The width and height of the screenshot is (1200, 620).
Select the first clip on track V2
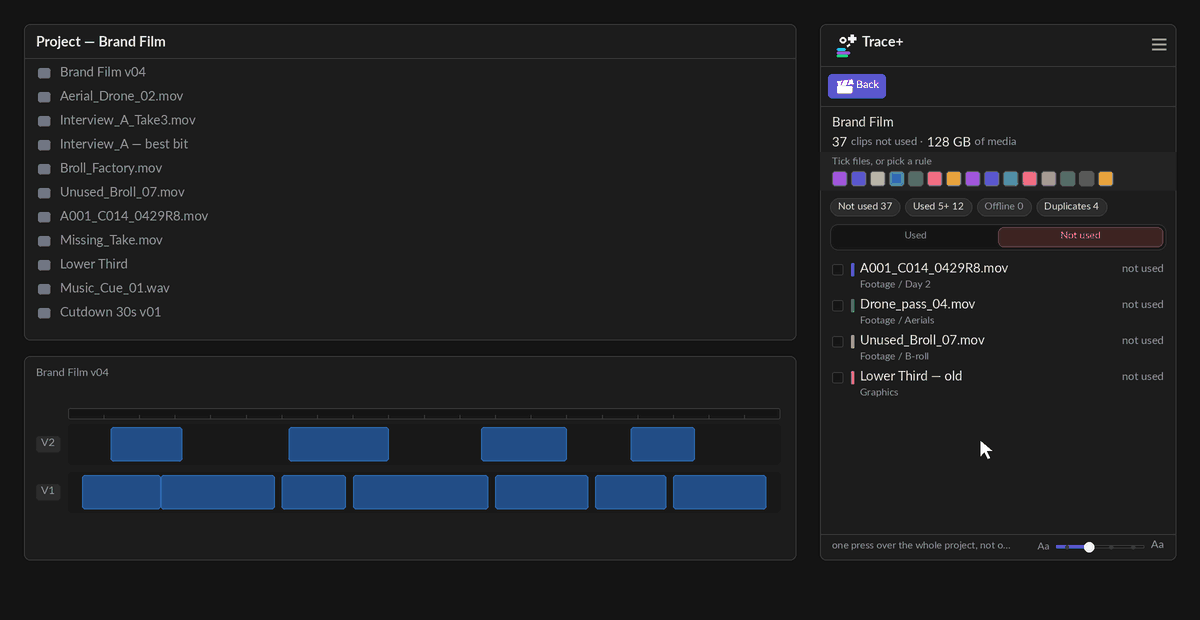pos(146,444)
